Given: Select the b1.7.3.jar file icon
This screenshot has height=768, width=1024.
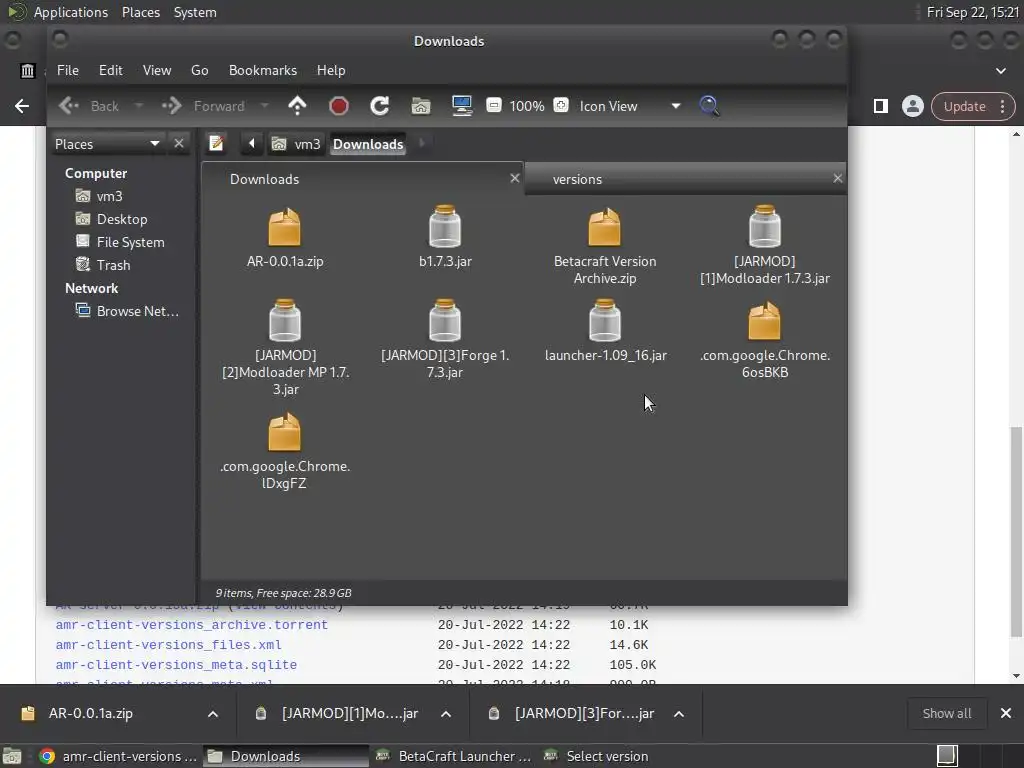Looking at the screenshot, I should [x=445, y=227].
